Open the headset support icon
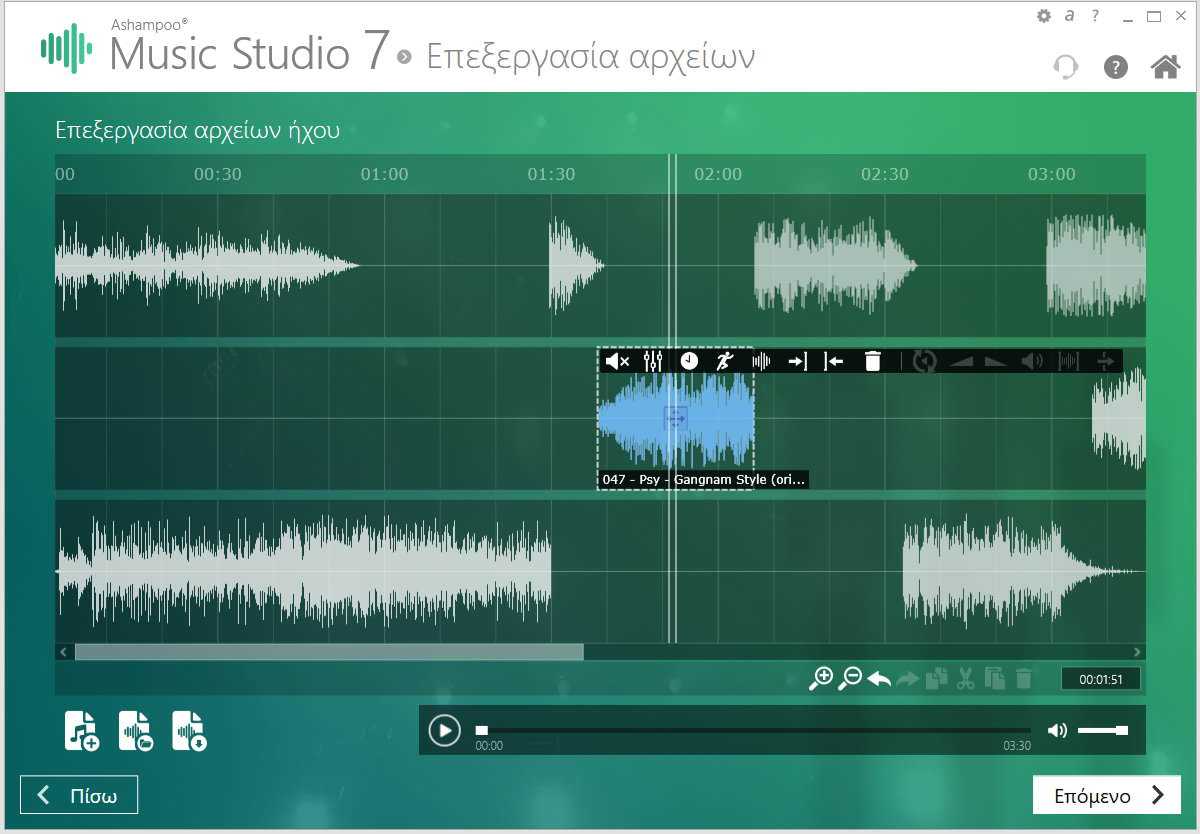 tap(1066, 67)
